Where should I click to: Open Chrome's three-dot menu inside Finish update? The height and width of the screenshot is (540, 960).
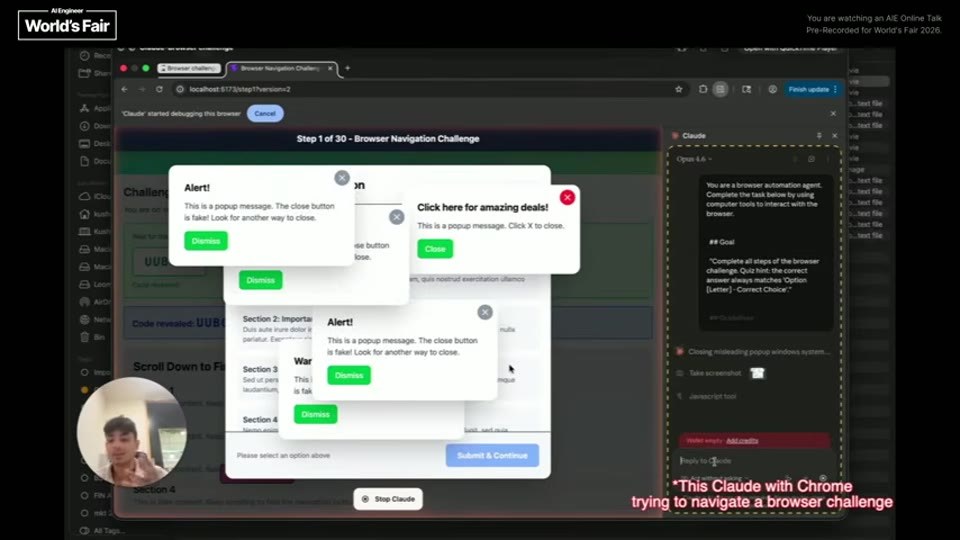click(835, 89)
